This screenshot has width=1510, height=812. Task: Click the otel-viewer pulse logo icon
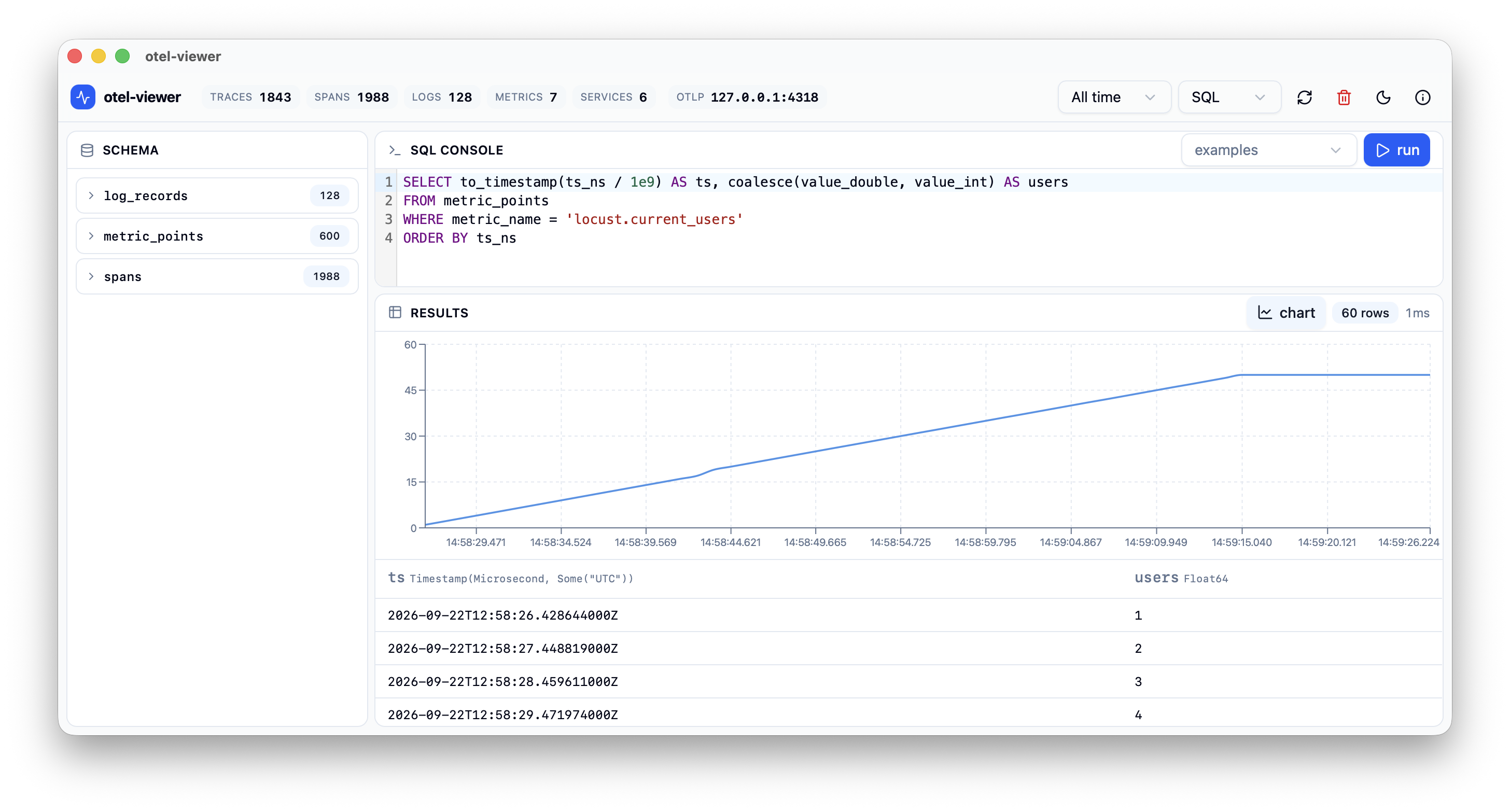(82, 97)
